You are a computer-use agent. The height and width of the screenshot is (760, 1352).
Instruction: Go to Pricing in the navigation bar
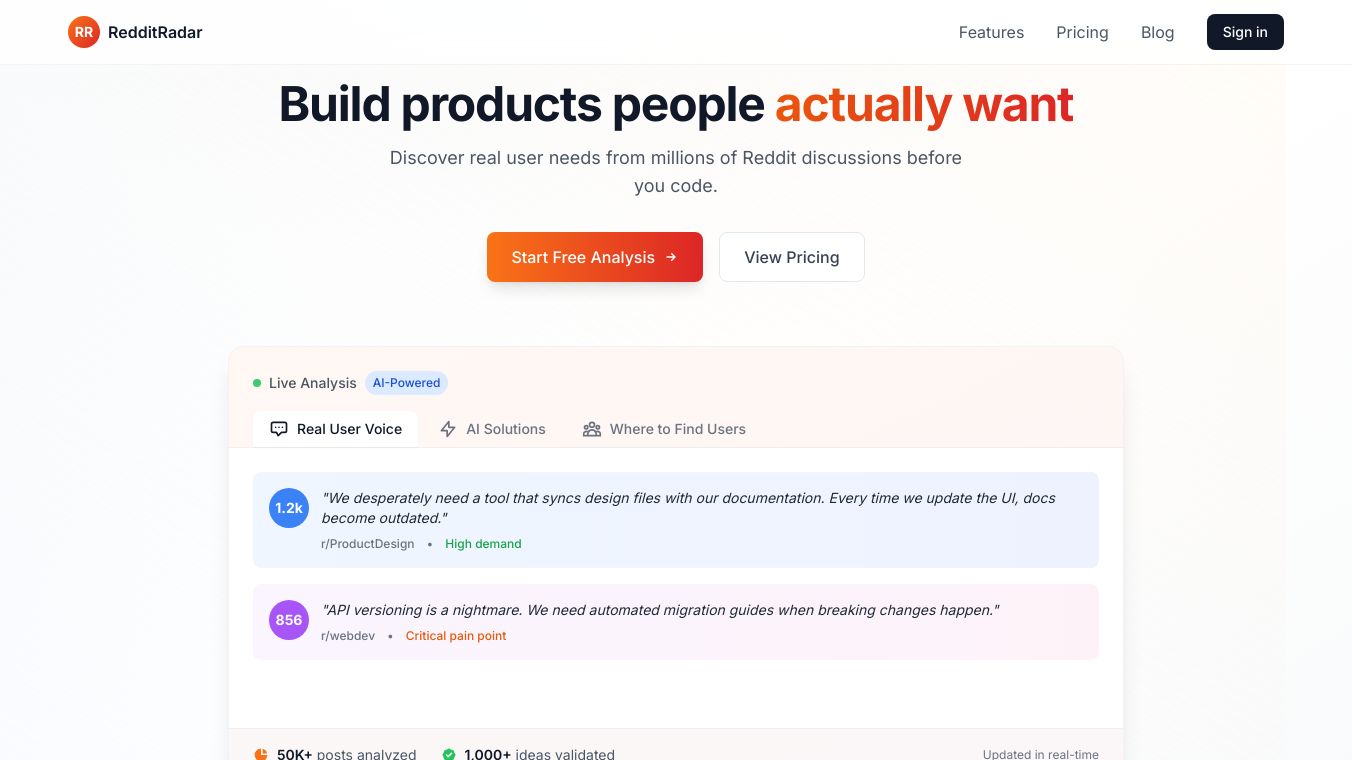pos(1082,32)
